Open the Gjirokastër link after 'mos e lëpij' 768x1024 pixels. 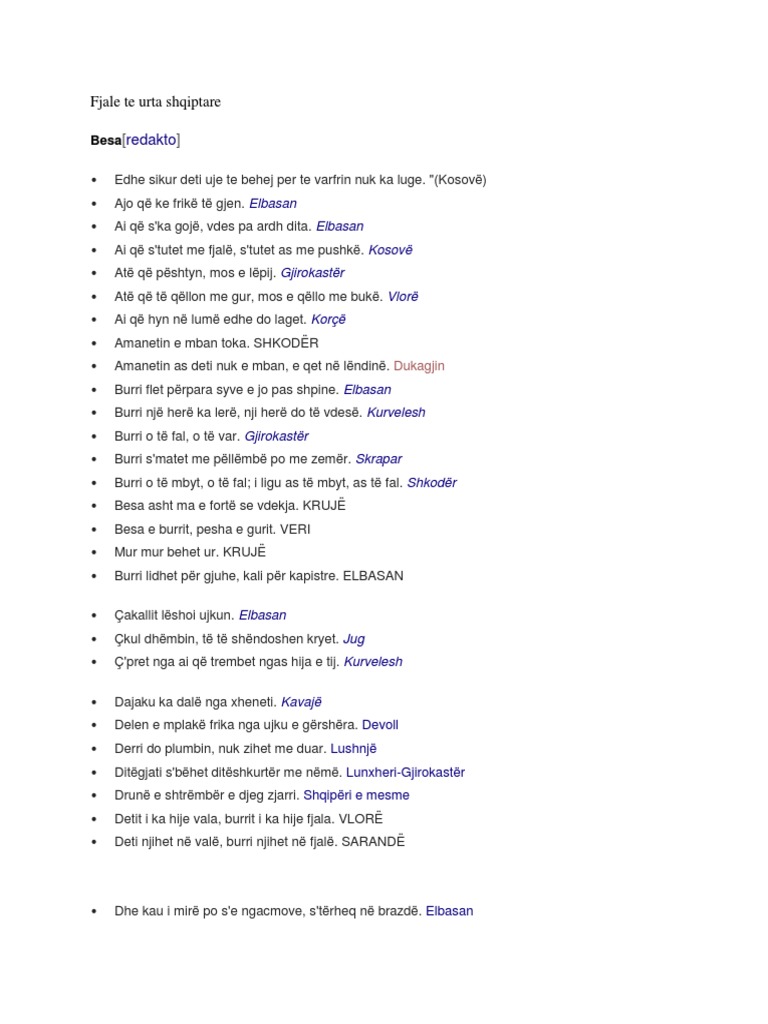pyautogui.click(x=312, y=273)
